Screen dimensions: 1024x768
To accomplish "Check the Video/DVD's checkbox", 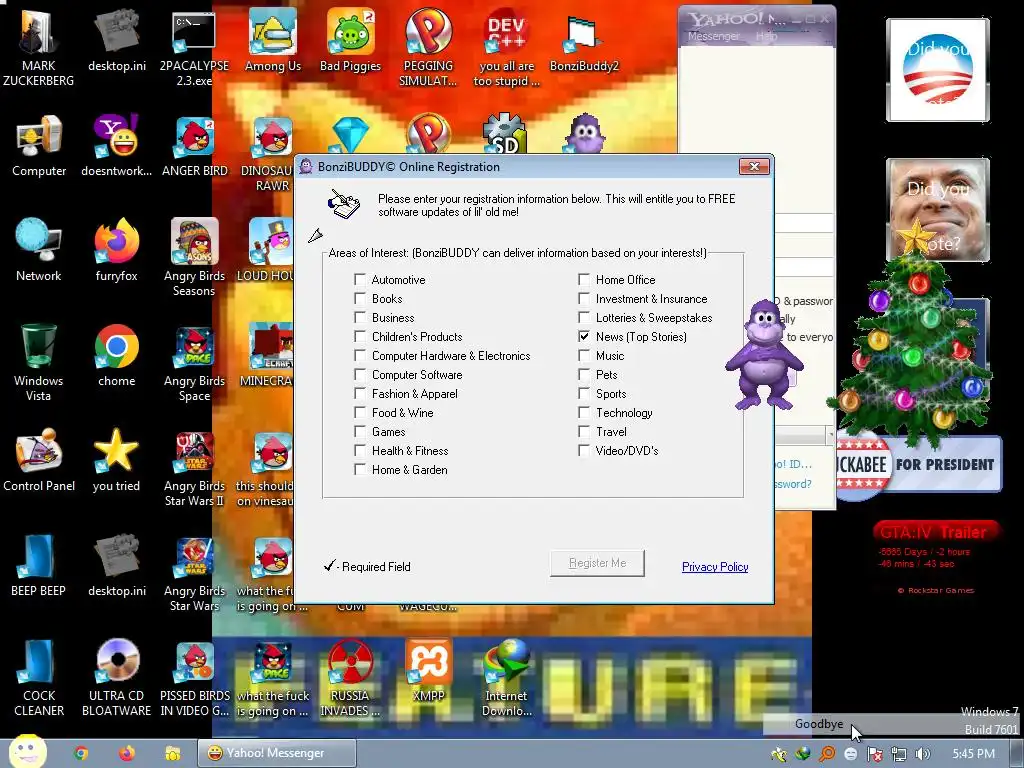I will coord(584,451).
